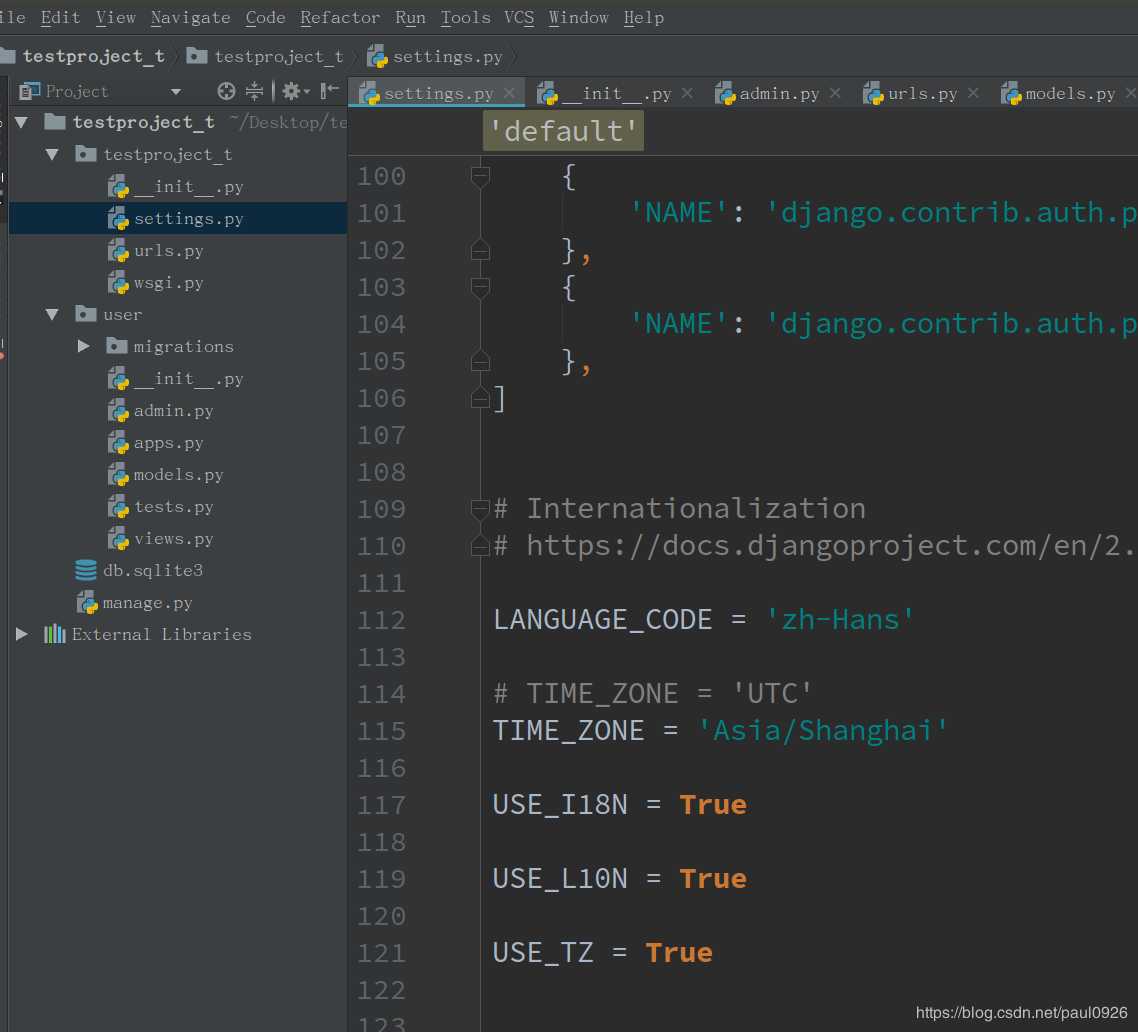Screen dimensions: 1138x1032
Task: Collapse the testproject_t root folder
Action: coord(22,123)
